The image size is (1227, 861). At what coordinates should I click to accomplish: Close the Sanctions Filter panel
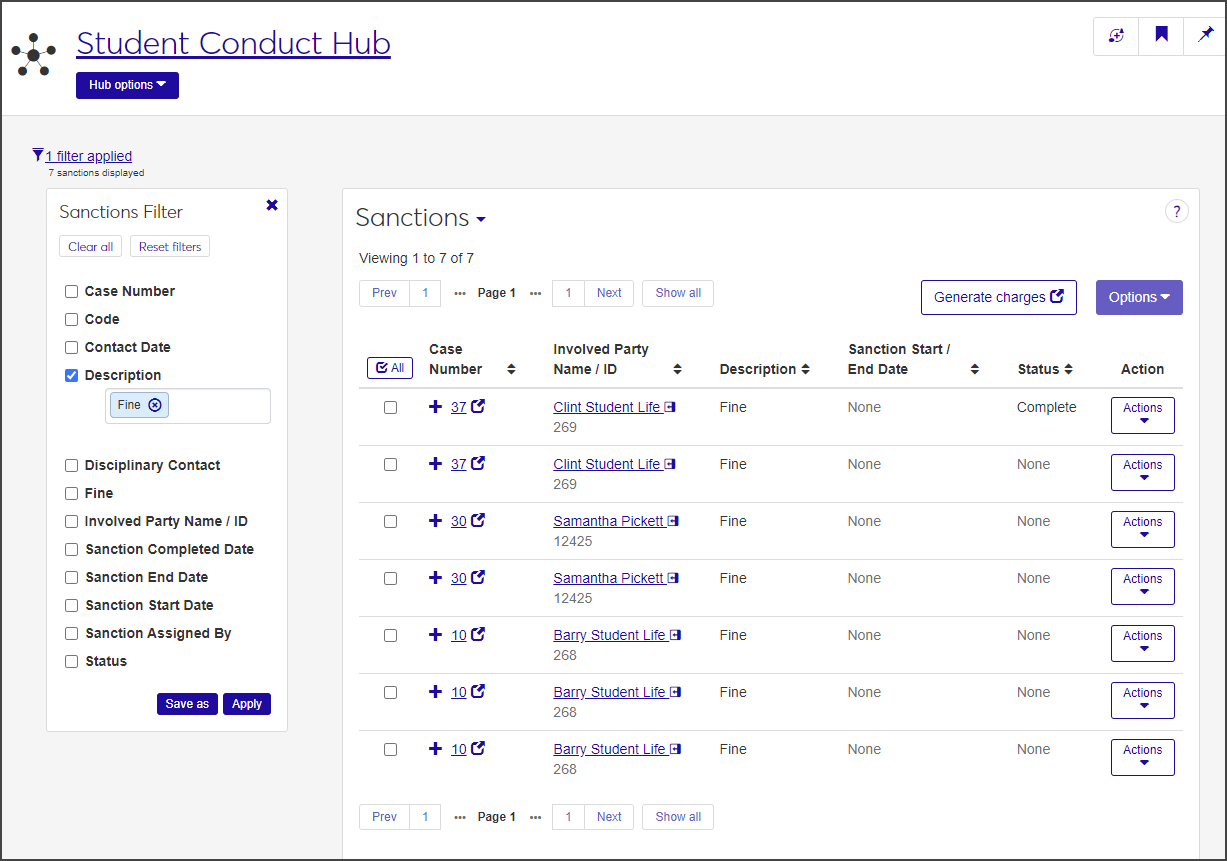click(272, 205)
